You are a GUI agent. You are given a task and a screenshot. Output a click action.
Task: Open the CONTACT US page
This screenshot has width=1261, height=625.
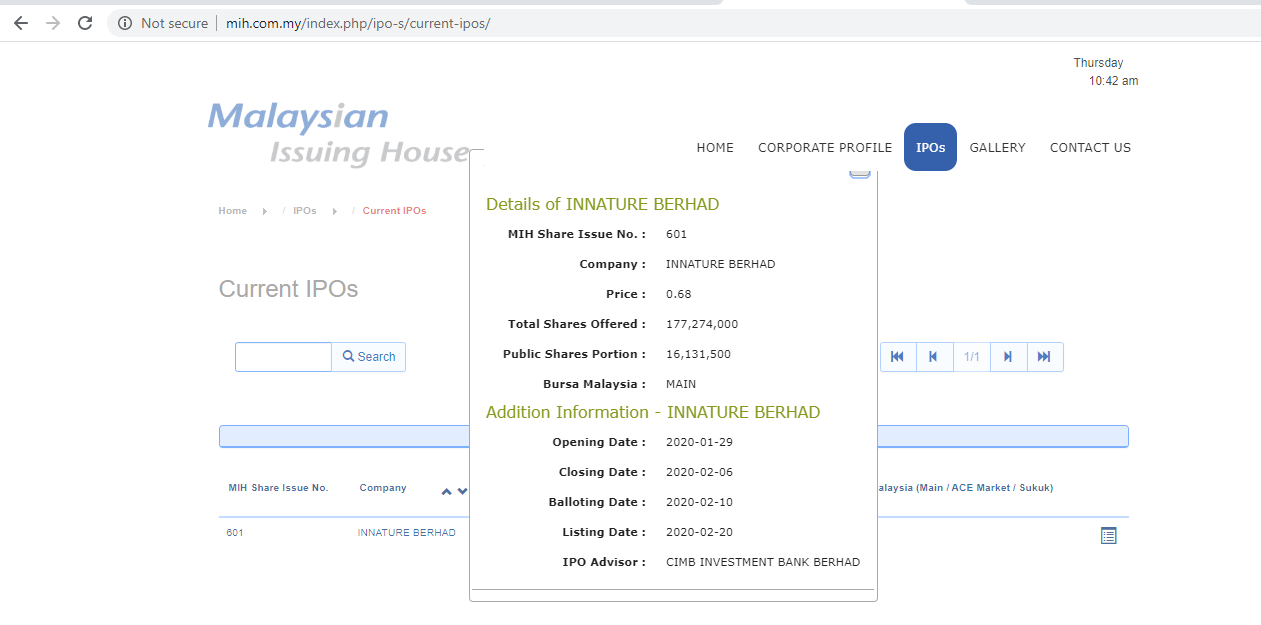point(1090,147)
